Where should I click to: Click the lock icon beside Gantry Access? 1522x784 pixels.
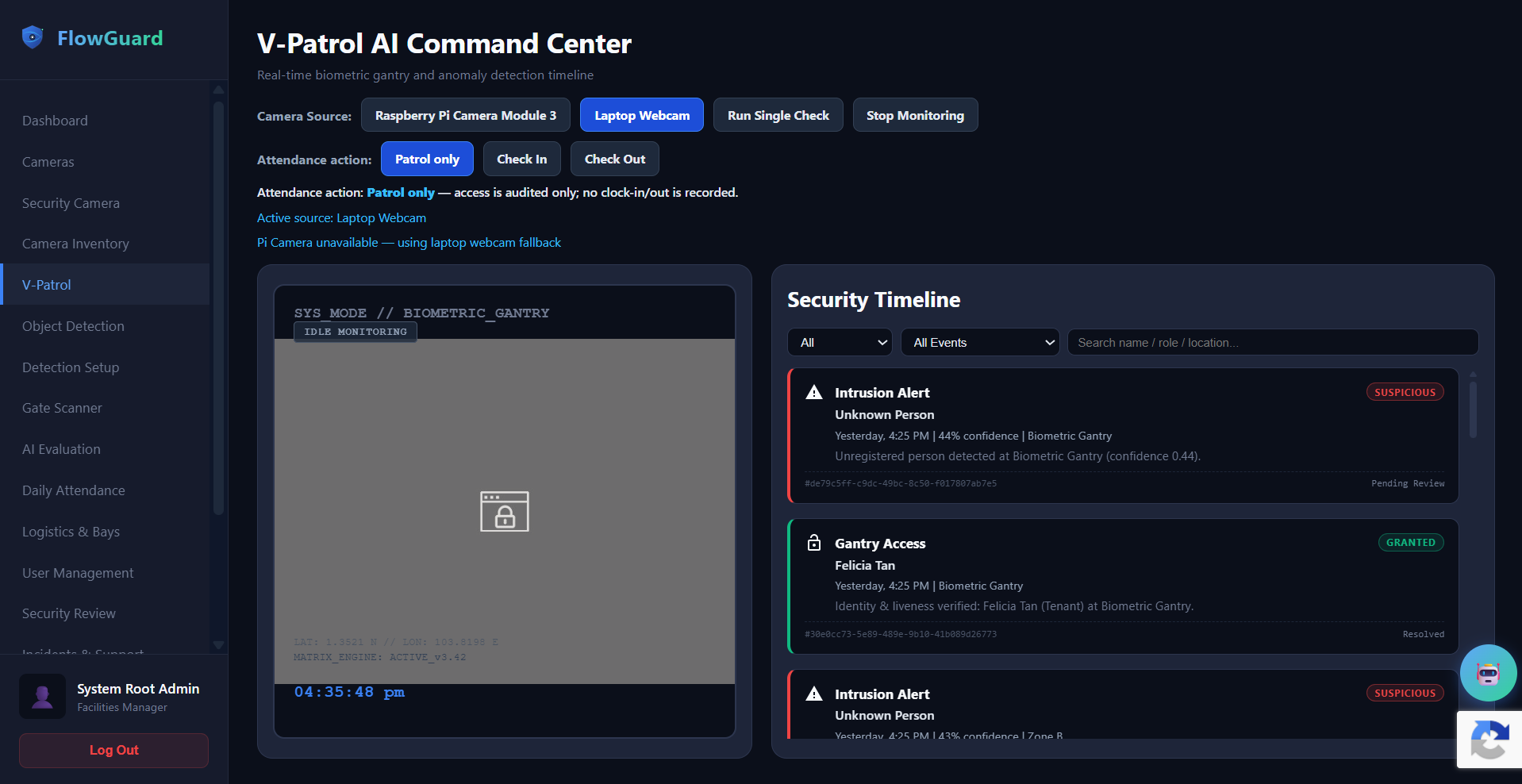[814, 543]
